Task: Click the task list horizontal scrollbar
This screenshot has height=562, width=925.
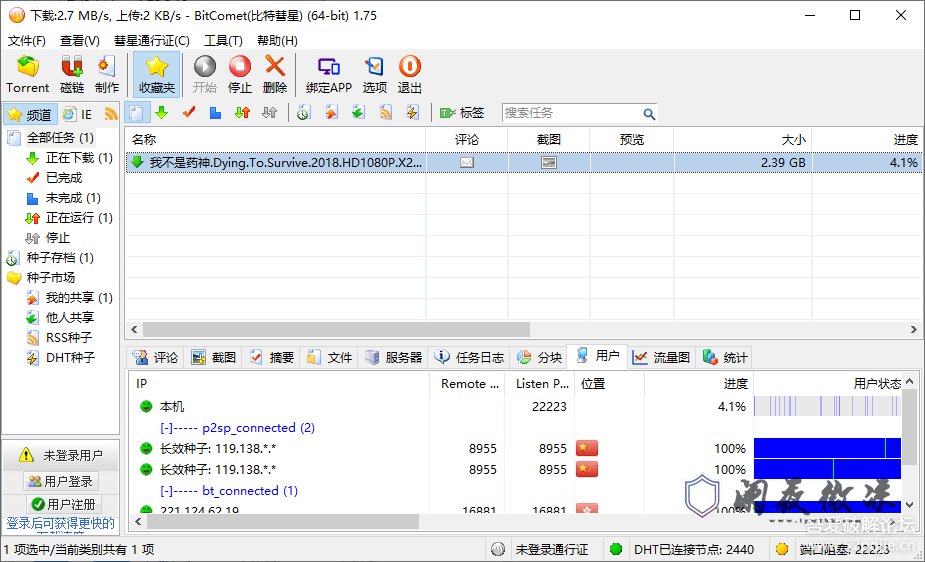Action: tap(336, 329)
